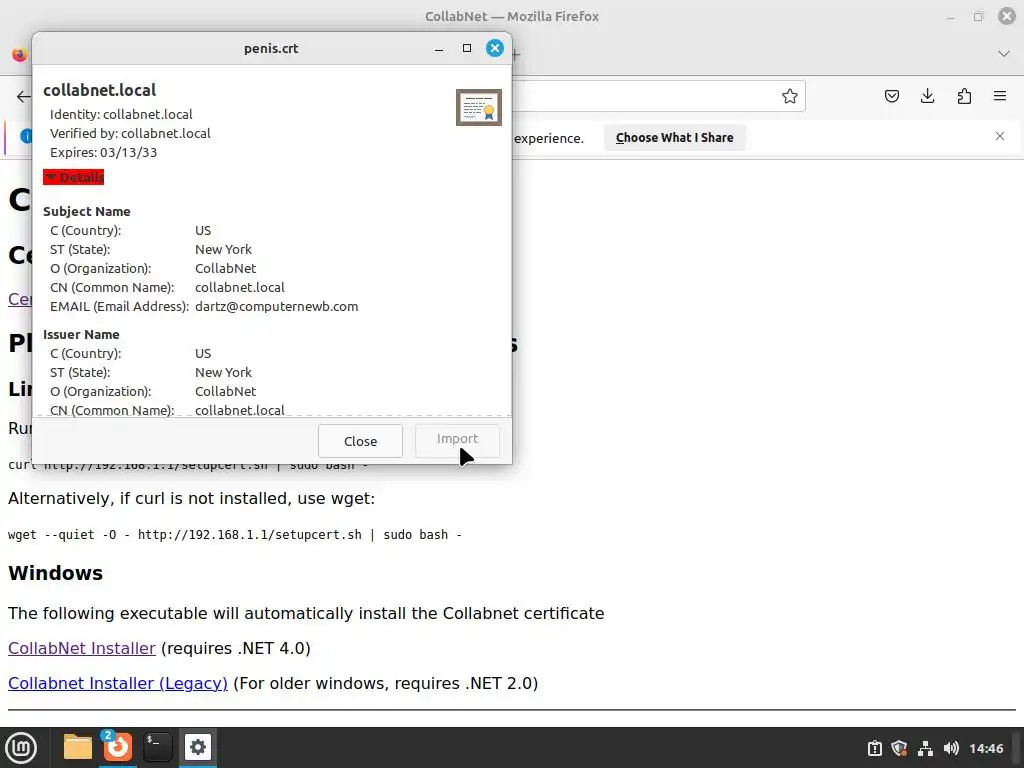Screen dimensions: 1024x768
Task: Open the file manager from the taskbar
Action: click(x=78, y=747)
